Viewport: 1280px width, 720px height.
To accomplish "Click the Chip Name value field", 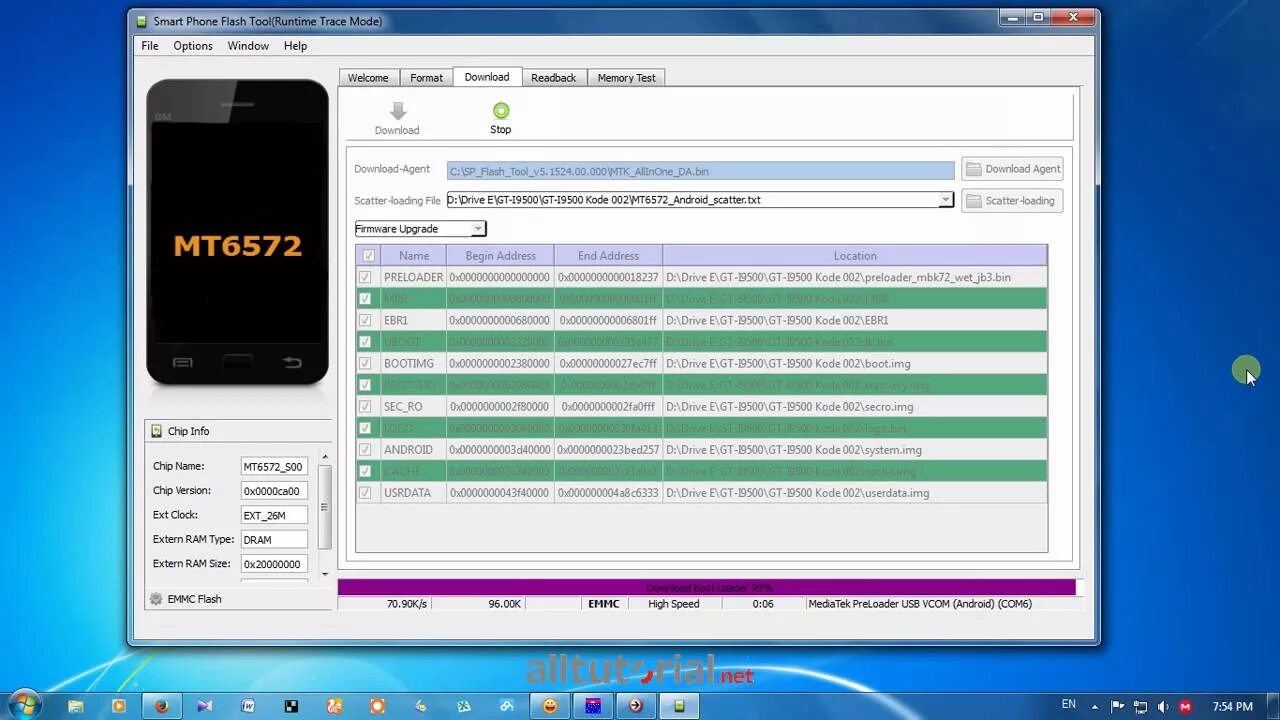I will (274, 467).
